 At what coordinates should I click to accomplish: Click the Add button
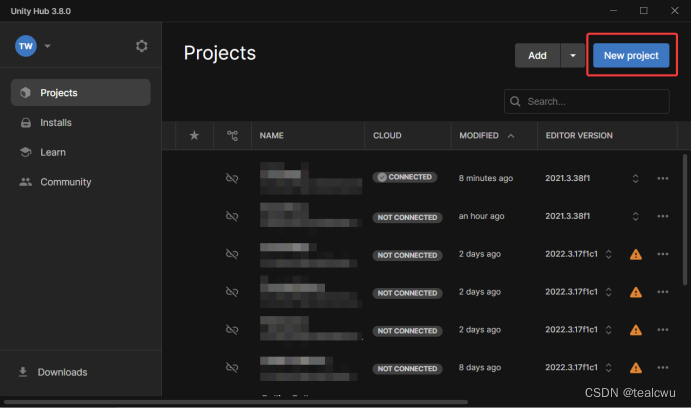click(537, 55)
